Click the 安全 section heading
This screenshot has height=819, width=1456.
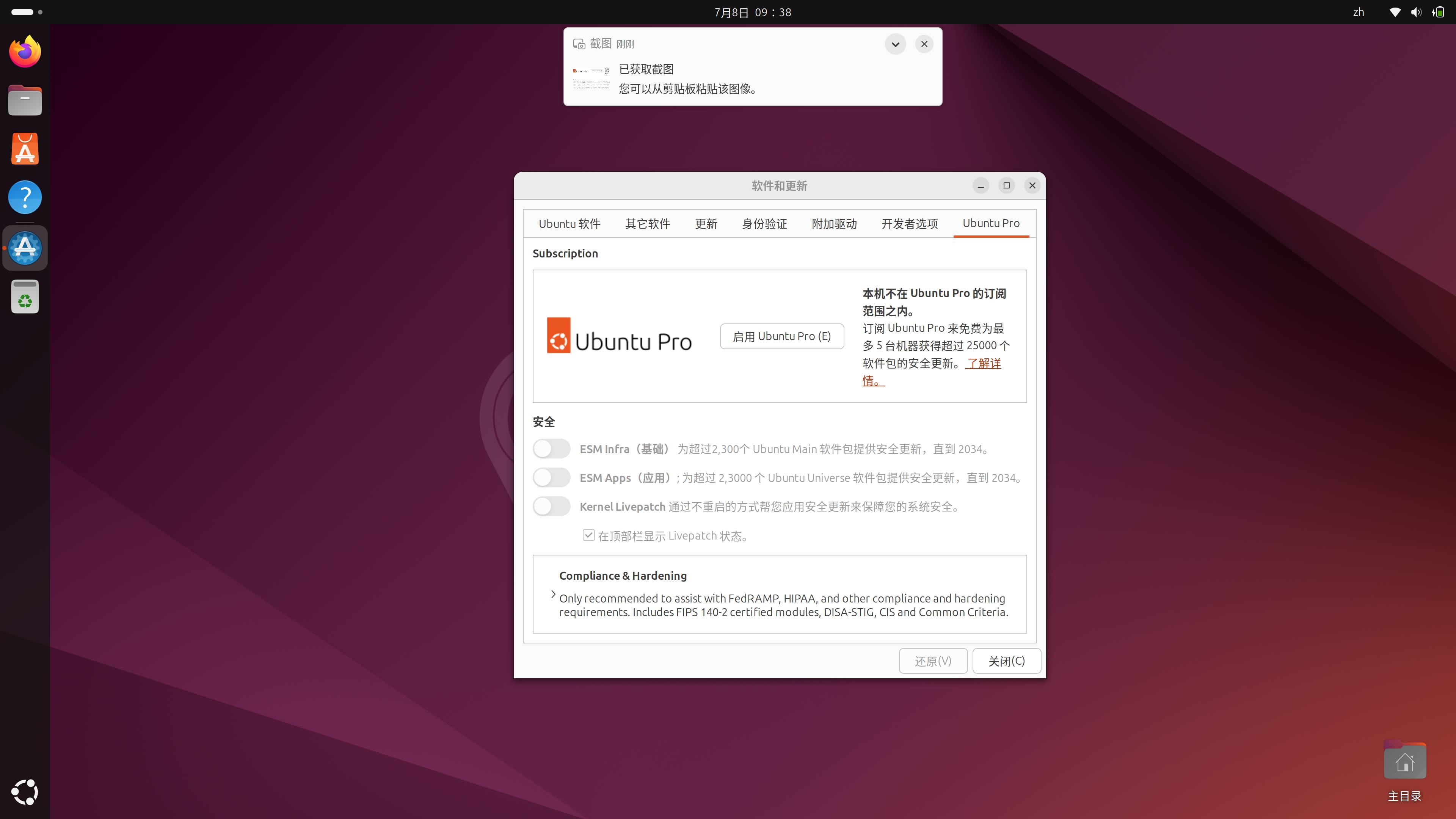click(x=544, y=422)
